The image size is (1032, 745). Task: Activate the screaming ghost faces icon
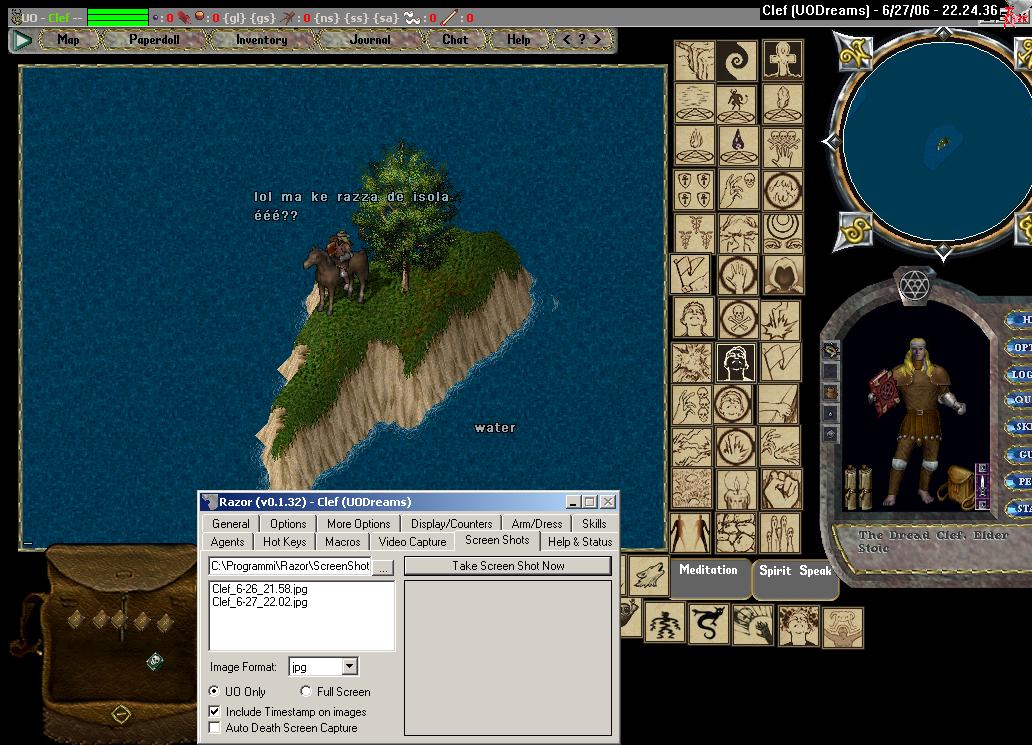coord(779,533)
